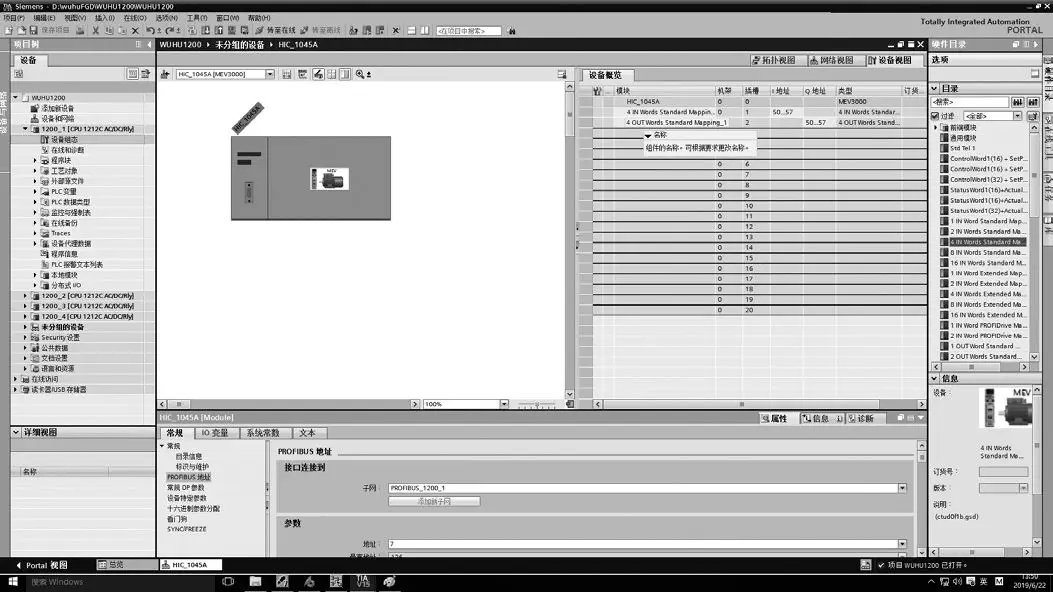Click the MEV device module in canvas

coord(329,179)
